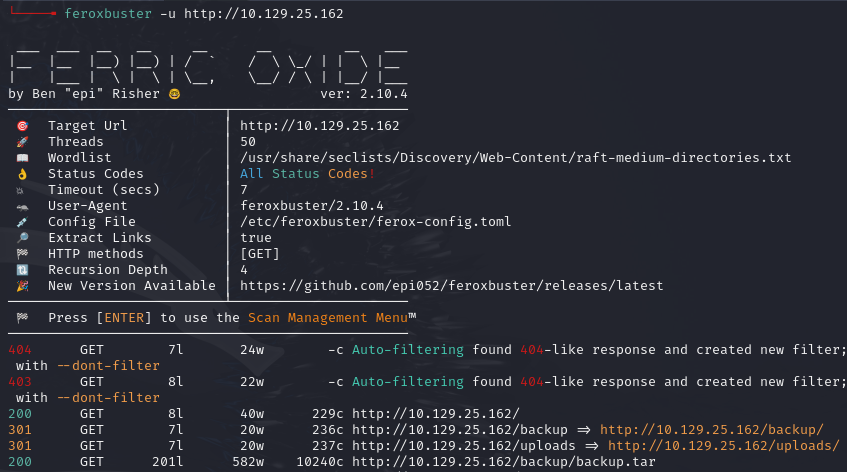The height and width of the screenshot is (472, 847).
Task: Click the 'Scan Management Menu' text
Action: 328,318
